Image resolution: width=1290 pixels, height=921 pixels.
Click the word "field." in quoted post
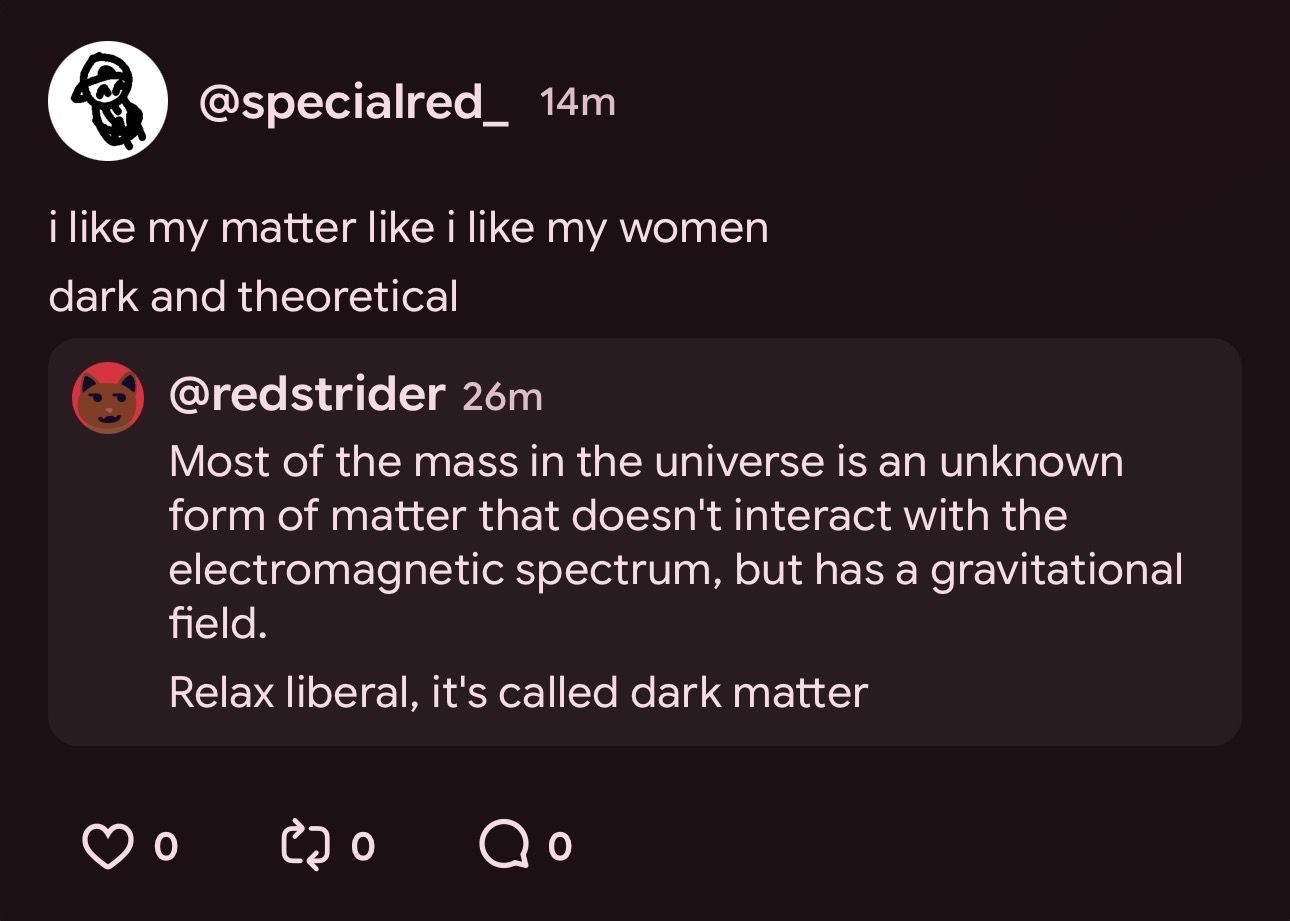coord(218,625)
